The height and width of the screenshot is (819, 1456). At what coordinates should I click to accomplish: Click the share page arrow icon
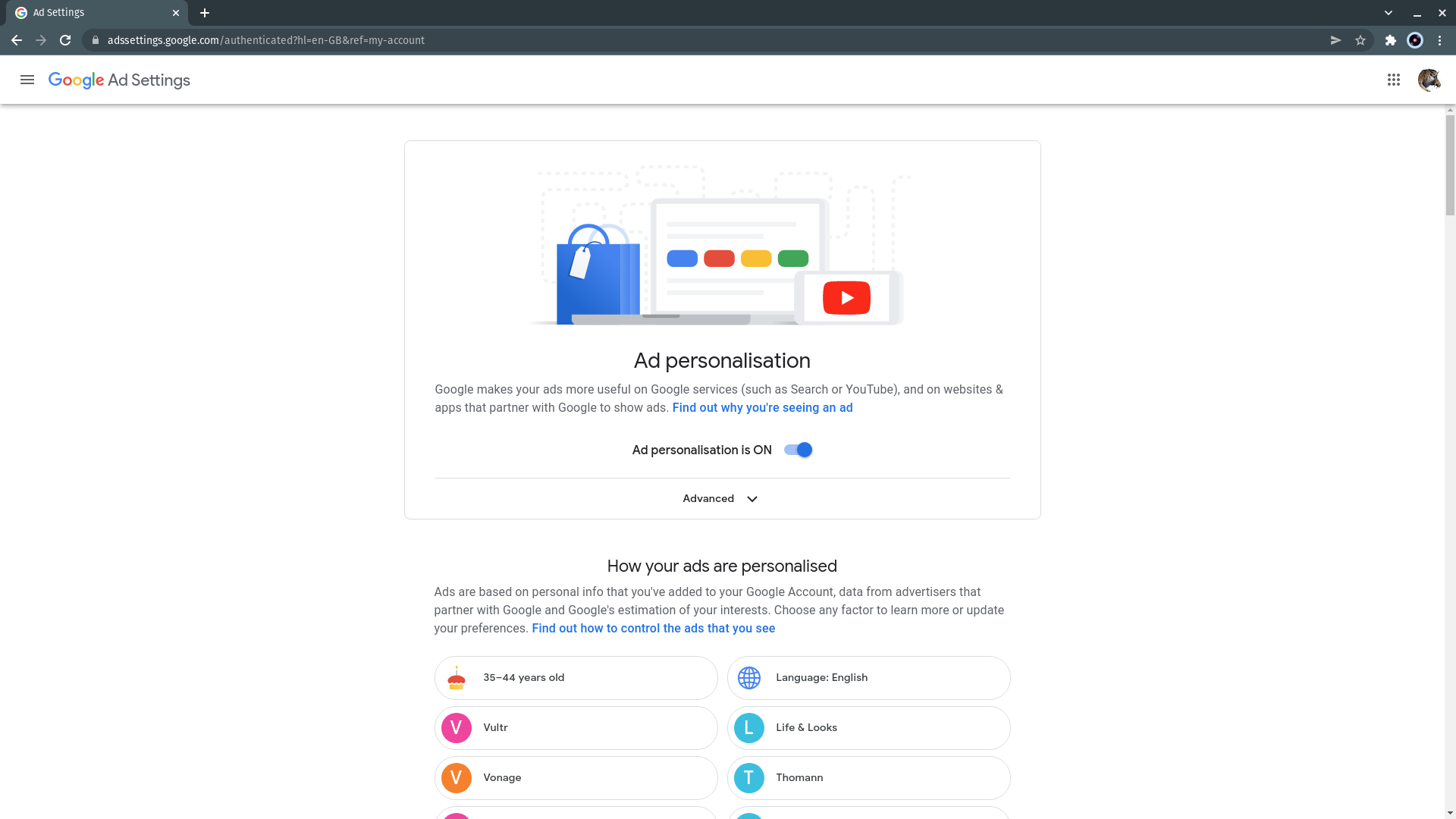click(1335, 40)
